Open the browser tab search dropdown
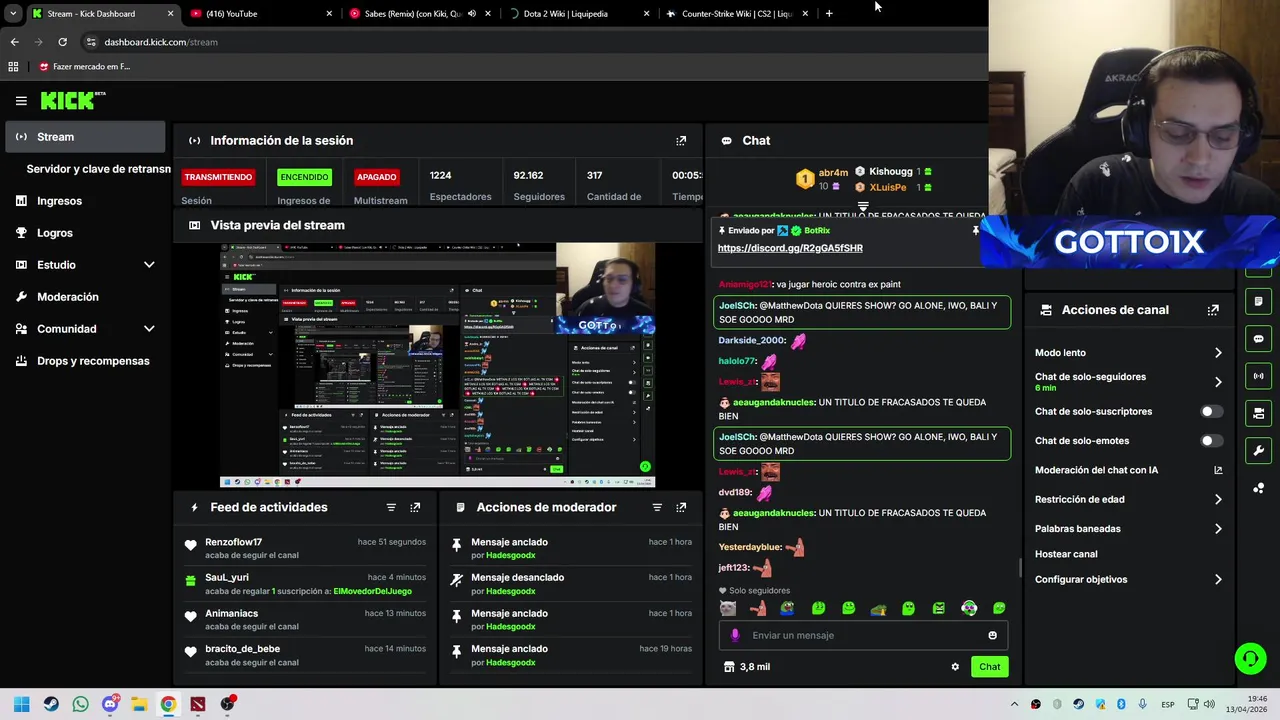Viewport: 1280px width, 720px height. point(12,14)
